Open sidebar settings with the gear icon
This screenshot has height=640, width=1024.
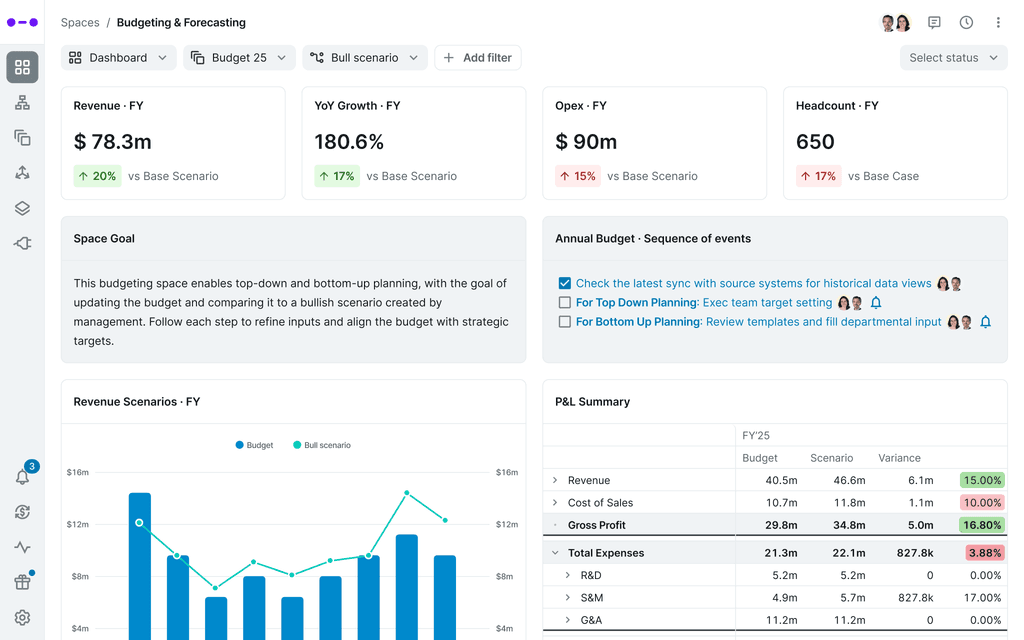tap(22, 617)
